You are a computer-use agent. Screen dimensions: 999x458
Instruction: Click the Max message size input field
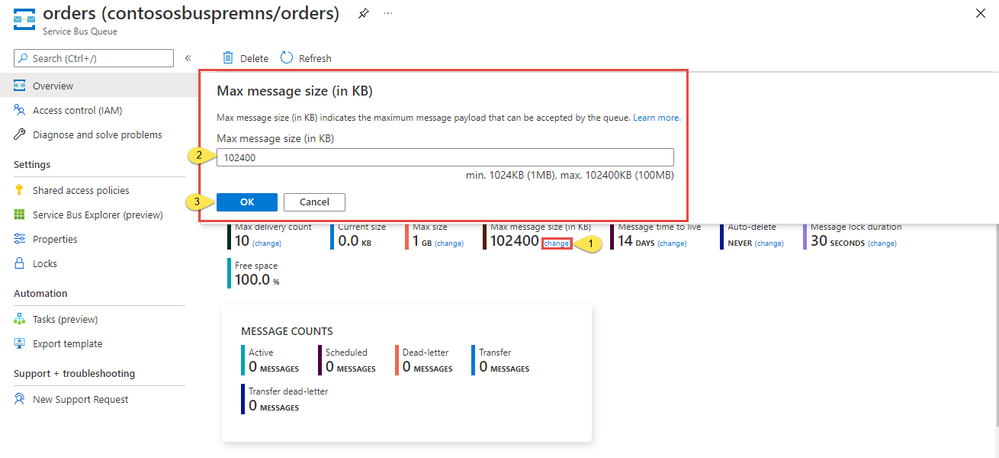tap(445, 157)
